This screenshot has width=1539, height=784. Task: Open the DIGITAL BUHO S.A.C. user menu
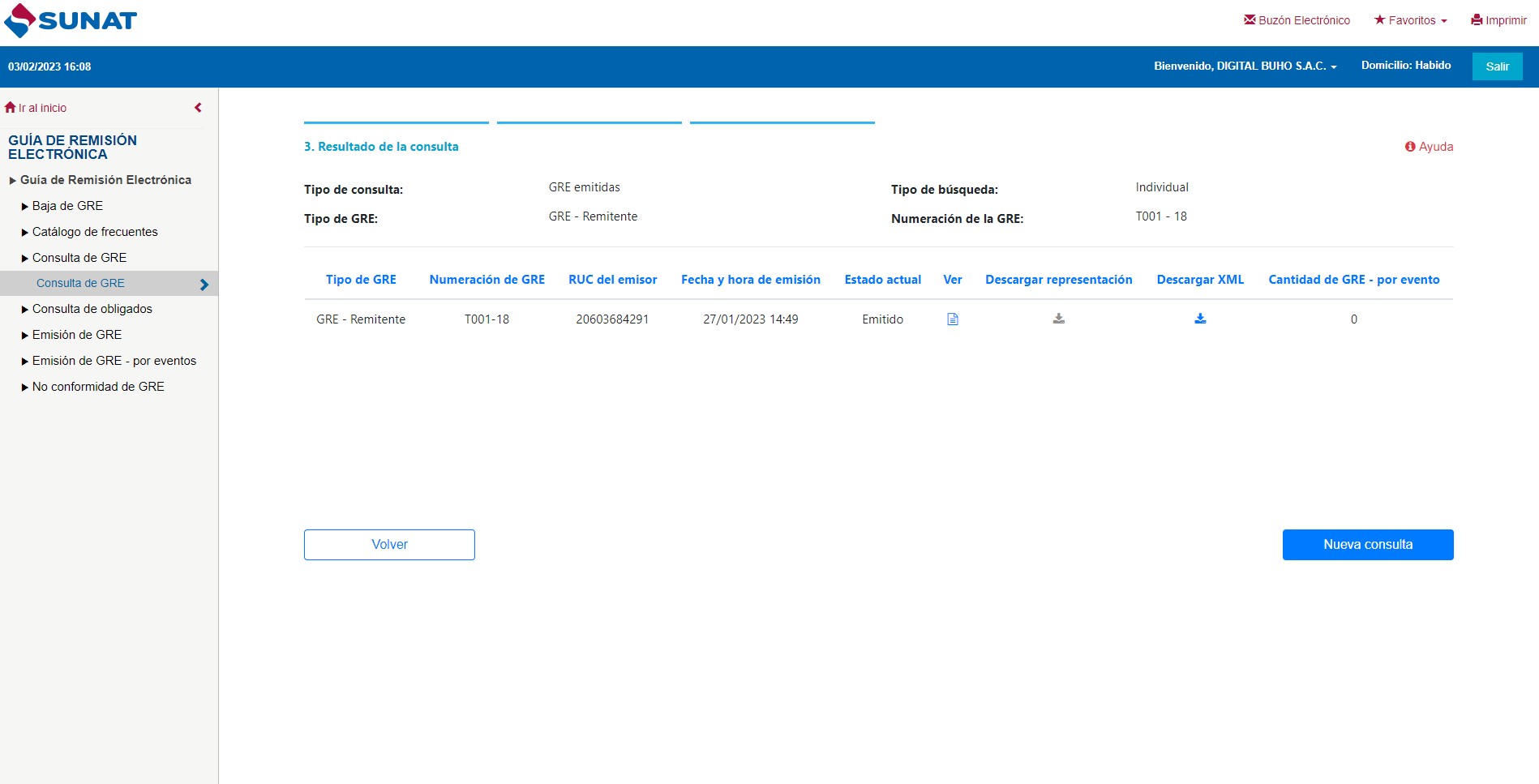pos(1245,66)
